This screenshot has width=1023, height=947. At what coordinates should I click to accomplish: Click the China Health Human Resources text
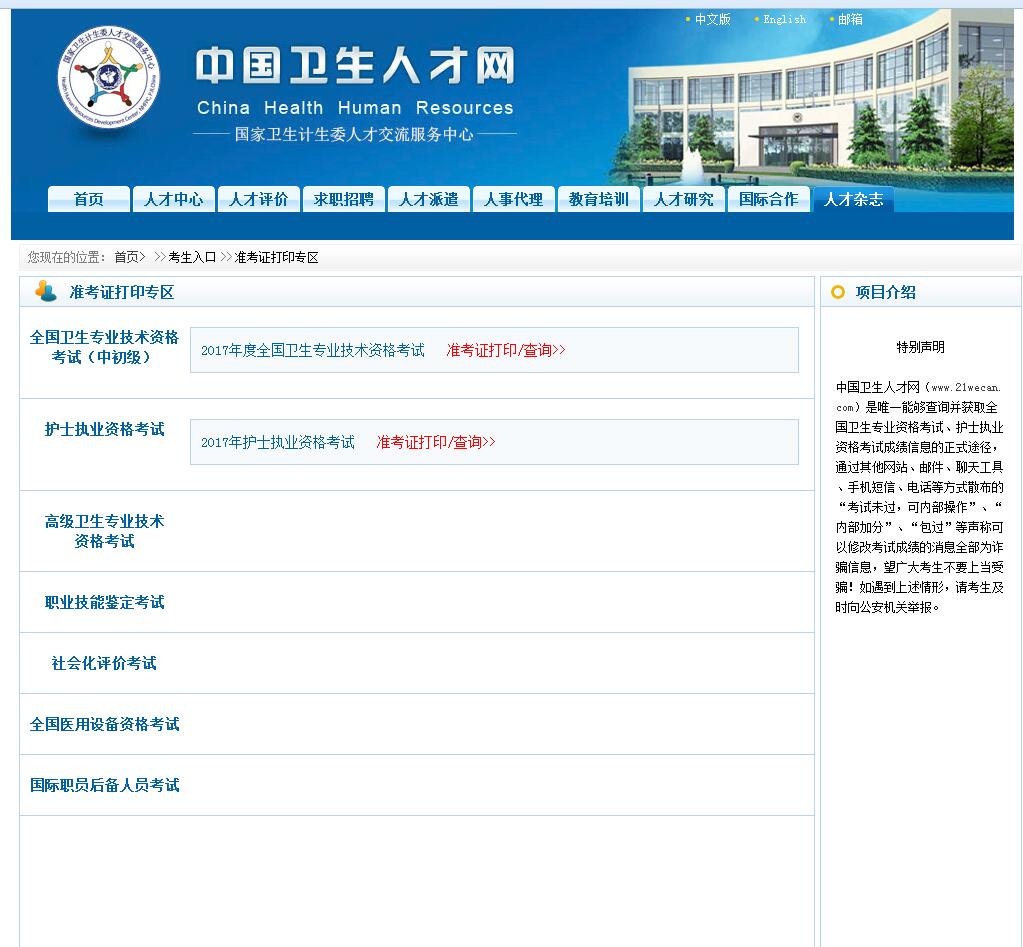tap(355, 108)
